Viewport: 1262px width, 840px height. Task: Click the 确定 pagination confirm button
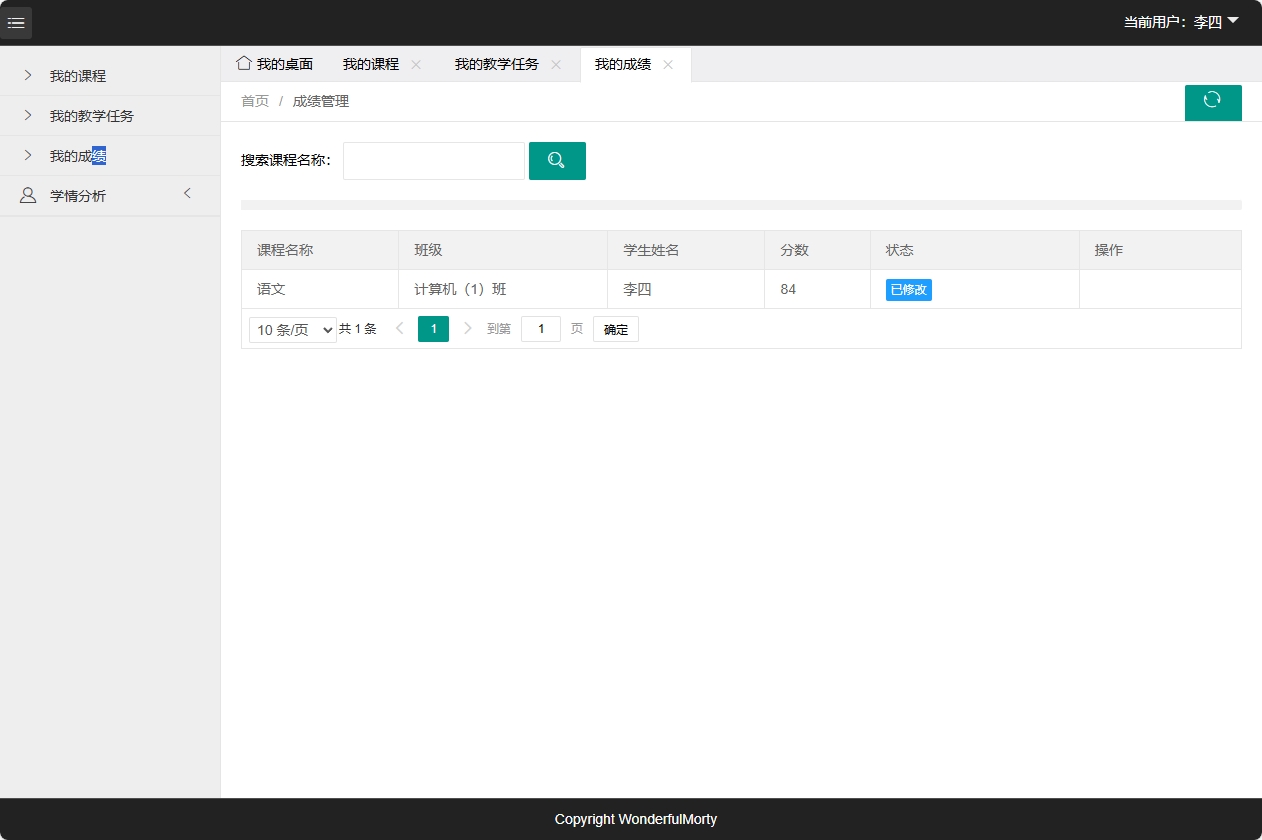pos(615,328)
